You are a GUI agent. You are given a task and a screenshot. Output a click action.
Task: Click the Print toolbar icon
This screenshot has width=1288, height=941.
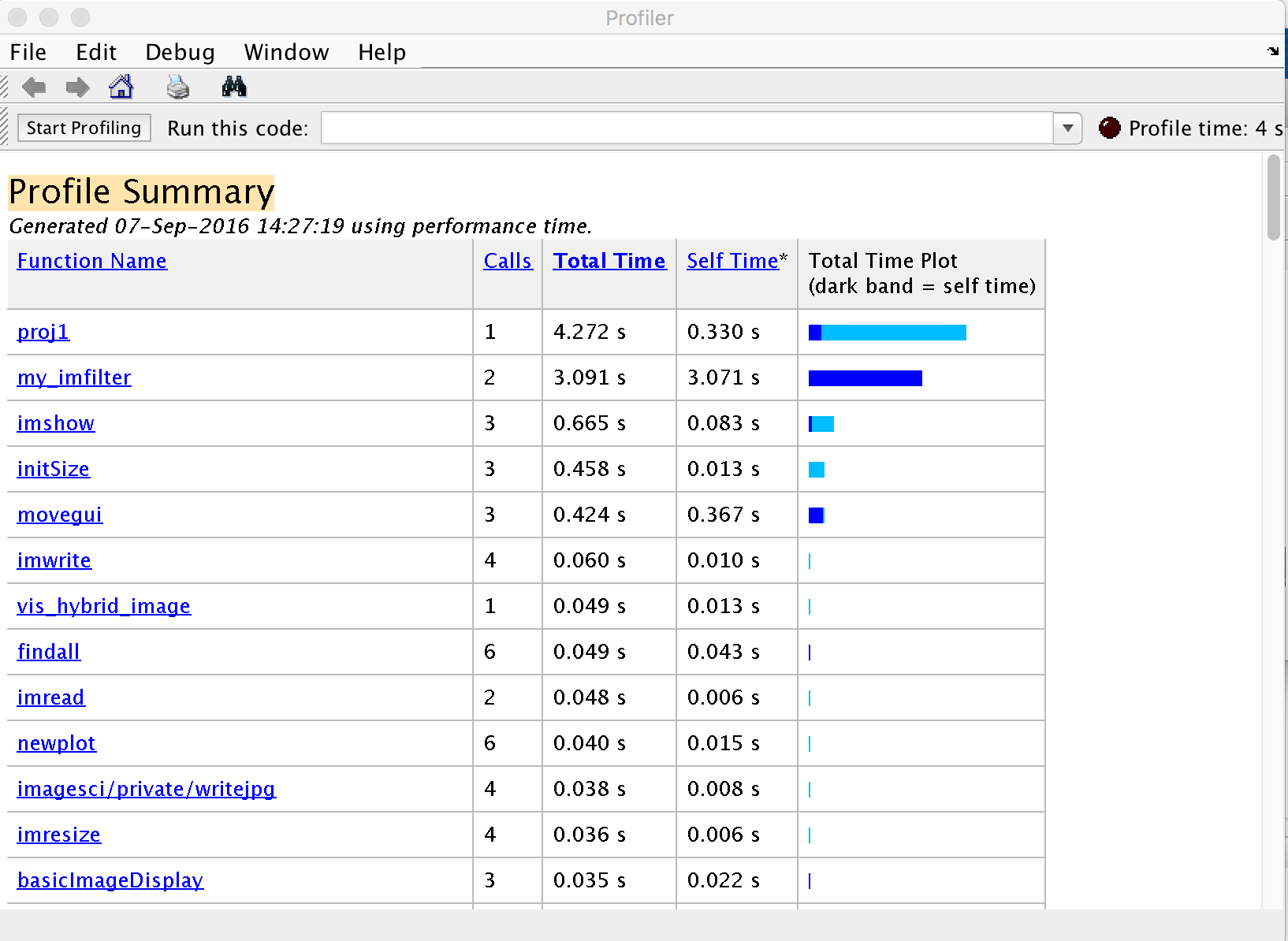(x=178, y=87)
